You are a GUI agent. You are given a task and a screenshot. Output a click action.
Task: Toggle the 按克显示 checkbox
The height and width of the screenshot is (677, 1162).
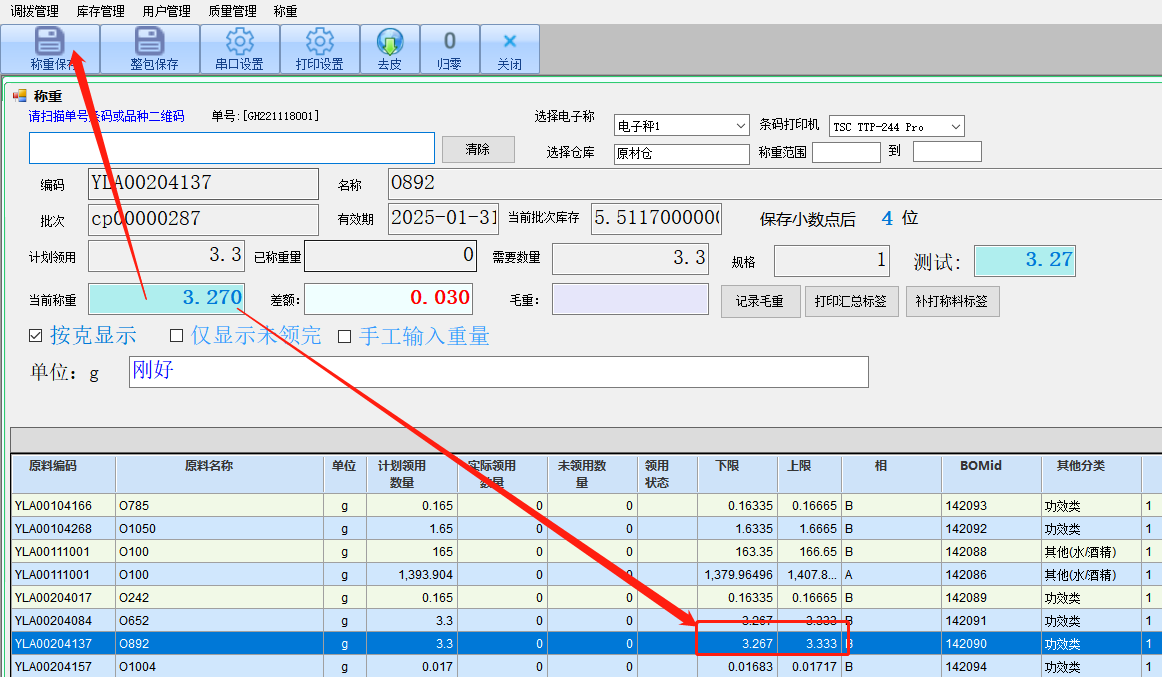(37, 336)
